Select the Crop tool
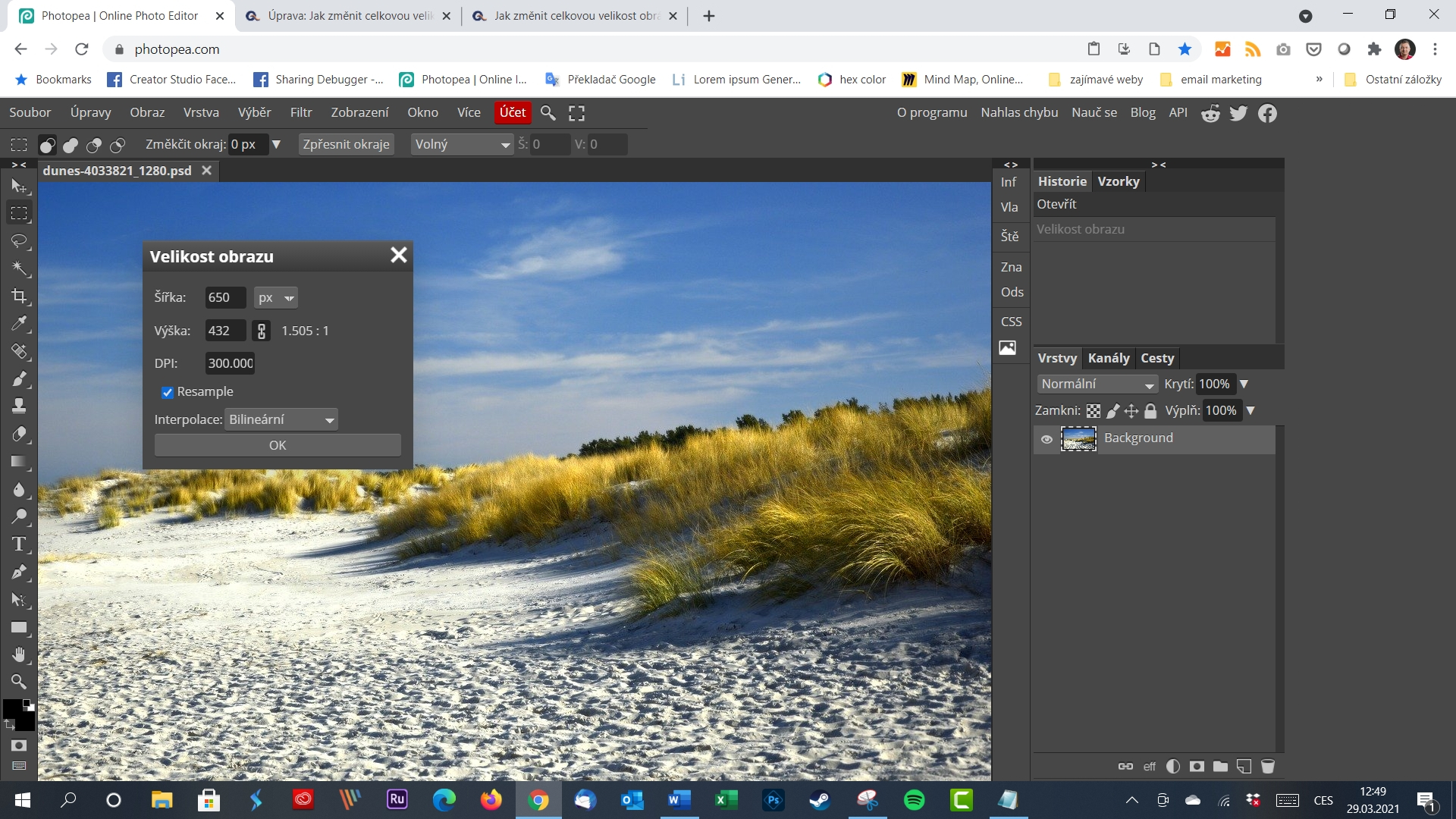Image resolution: width=1456 pixels, height=819 pixels. click(x=19, y=296)
